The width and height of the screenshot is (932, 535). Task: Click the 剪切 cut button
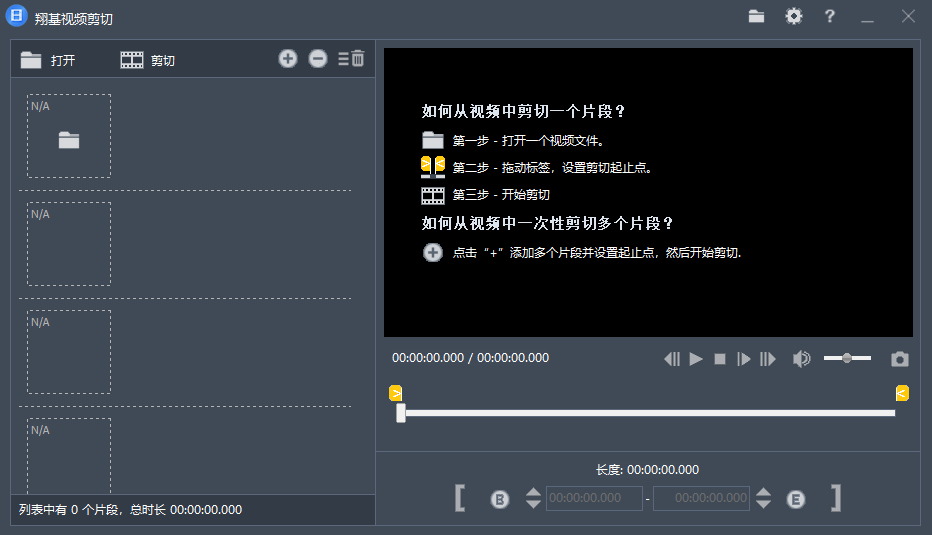148,60
